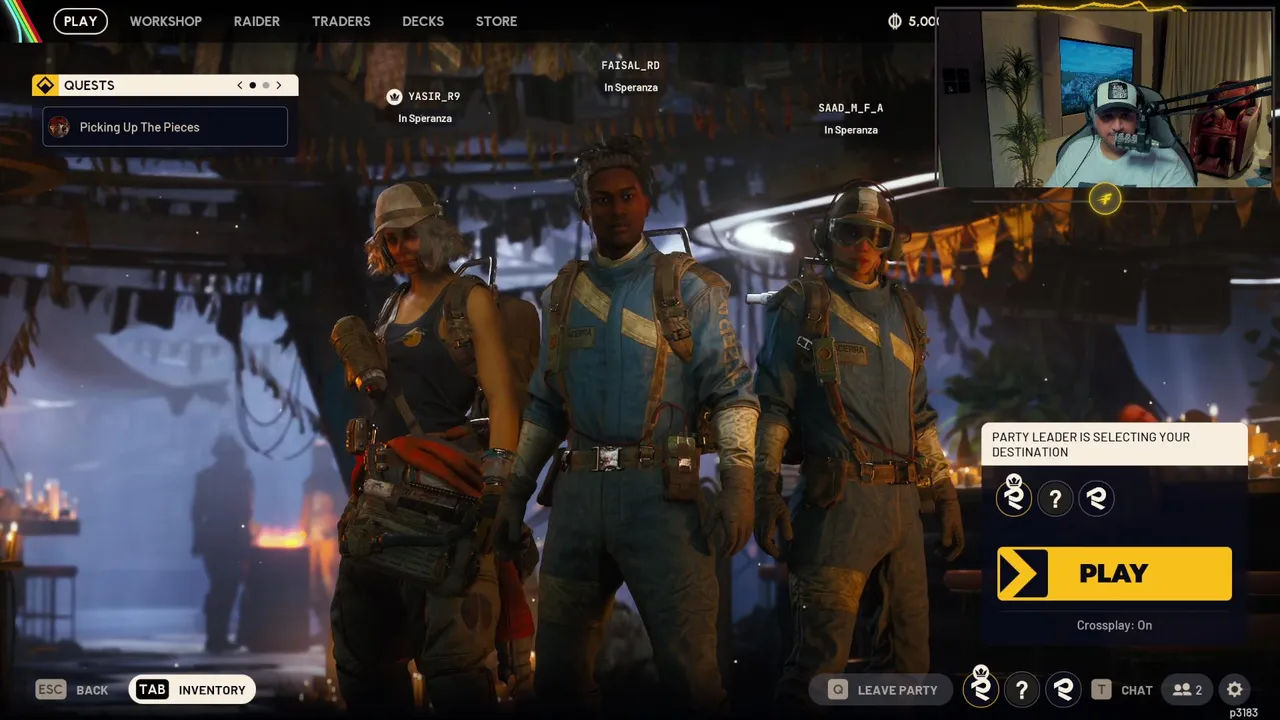
Task: Open INVENTORY via the TAB button
Action: (192, 689)
